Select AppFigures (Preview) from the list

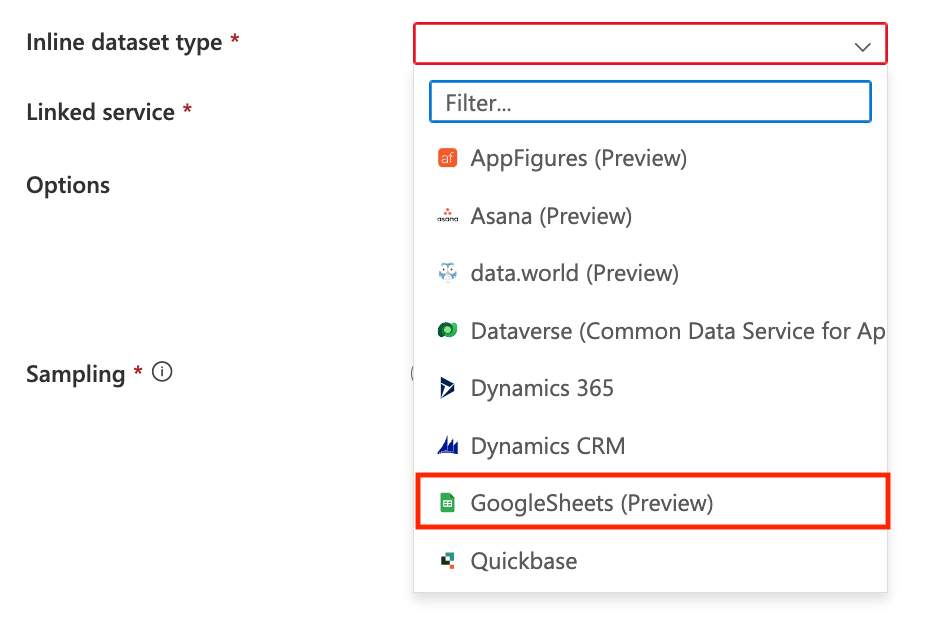point(650,158)
